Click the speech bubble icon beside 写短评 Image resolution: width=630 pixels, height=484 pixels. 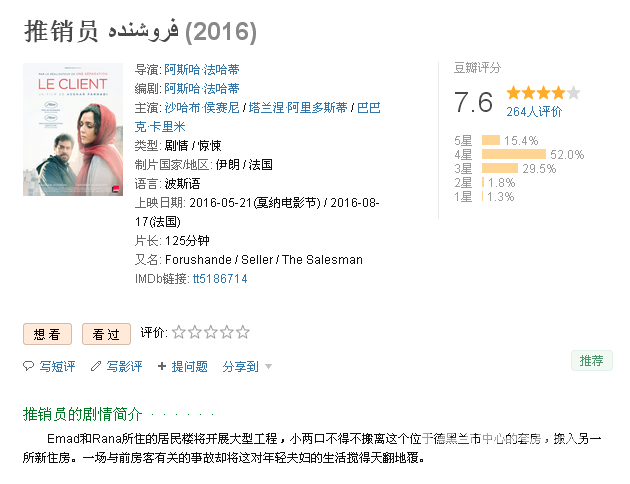point(28,367)
